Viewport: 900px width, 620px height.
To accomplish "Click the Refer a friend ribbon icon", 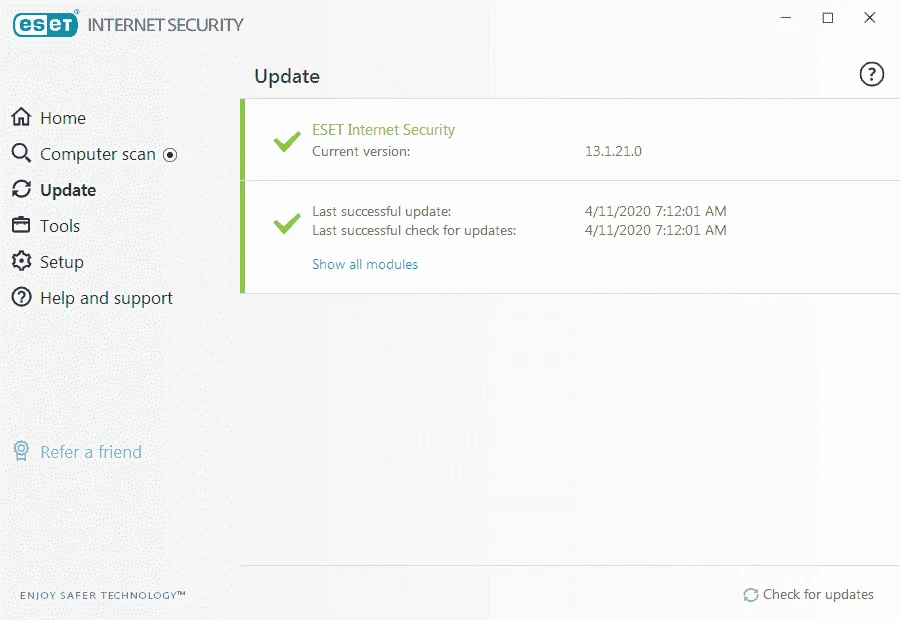I will (x=21, y=451).
